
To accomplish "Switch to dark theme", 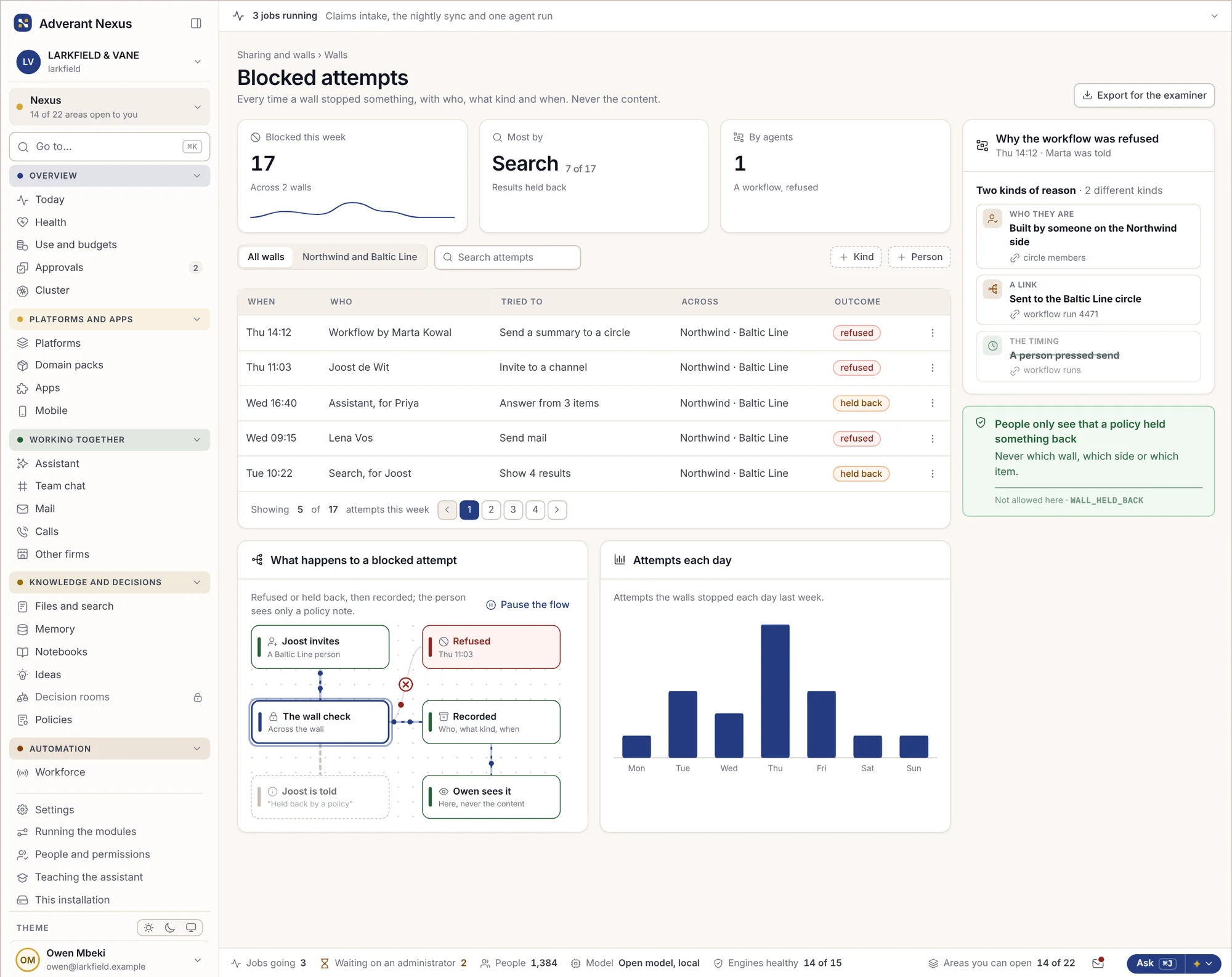I will pyautogui.click(x=170, y=928).
